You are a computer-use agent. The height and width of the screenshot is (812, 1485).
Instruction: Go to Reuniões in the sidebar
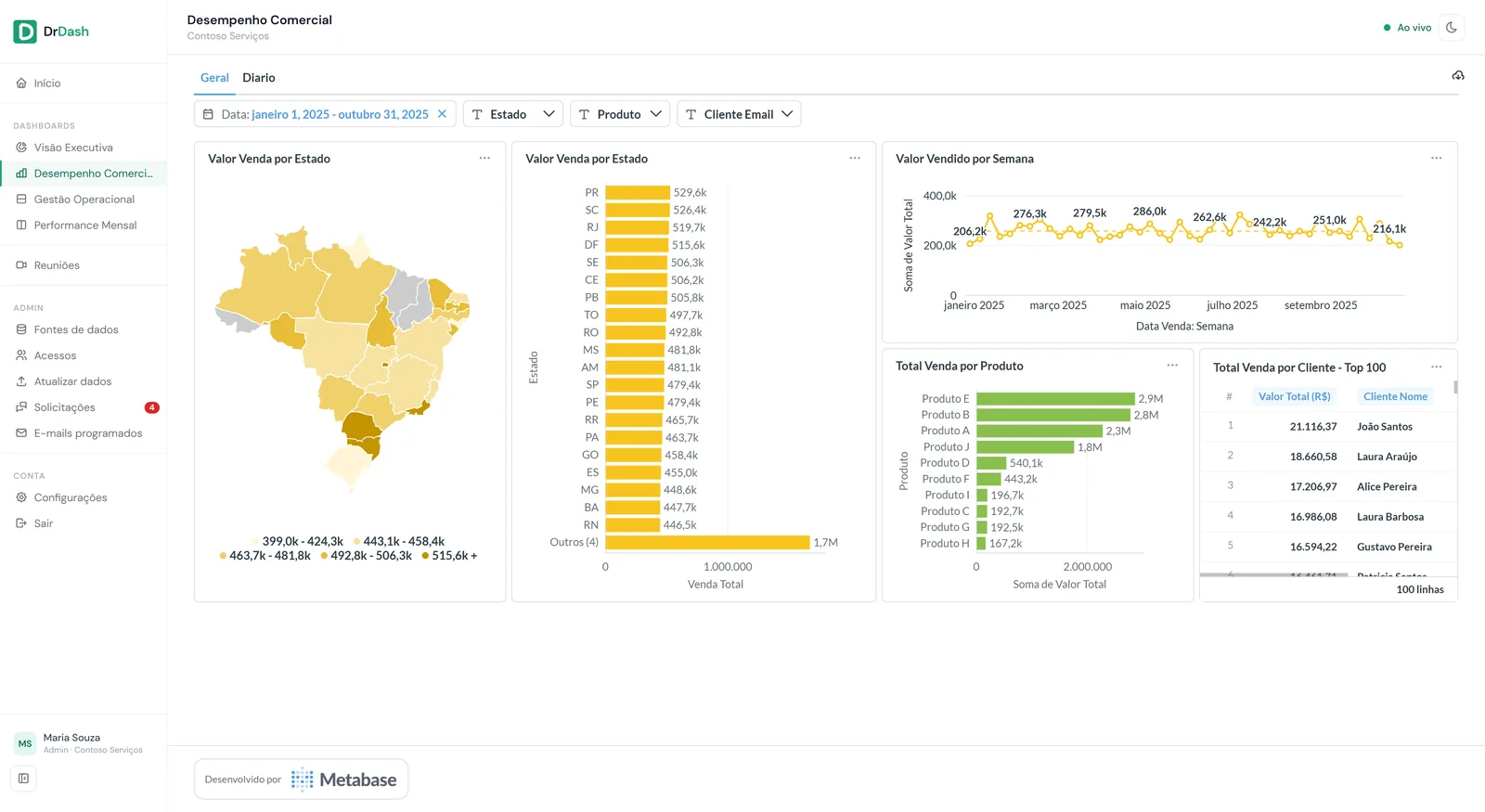pyautogui.click(x=84, y=265)
